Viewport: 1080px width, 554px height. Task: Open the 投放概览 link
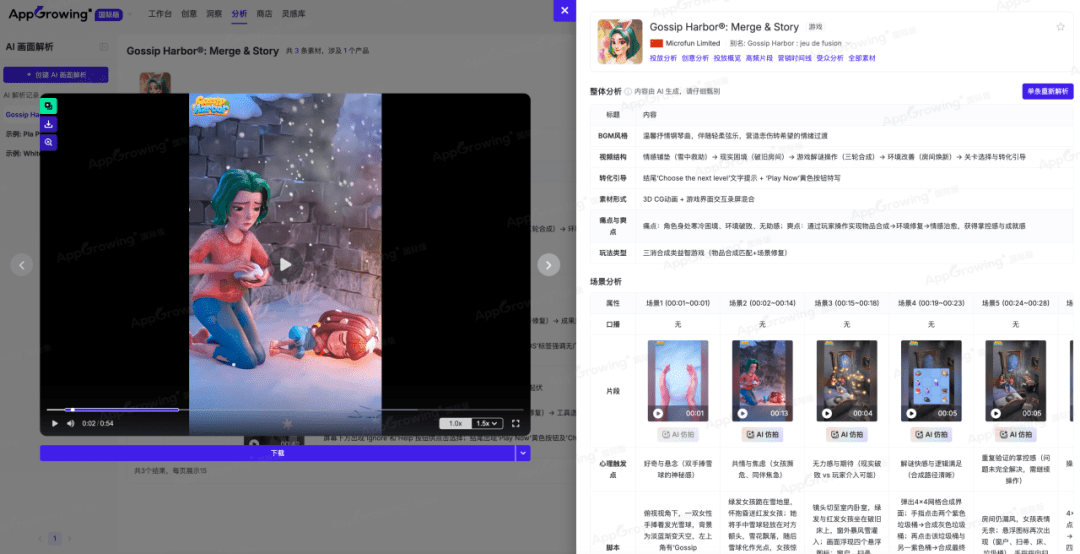tap(727, 59)
